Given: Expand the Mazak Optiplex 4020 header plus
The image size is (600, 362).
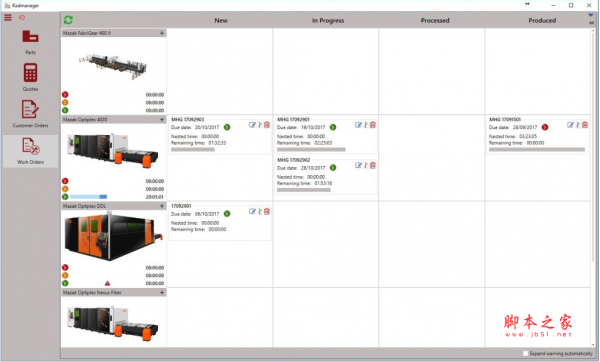Looking at the screenshot, I should (162, 120).
